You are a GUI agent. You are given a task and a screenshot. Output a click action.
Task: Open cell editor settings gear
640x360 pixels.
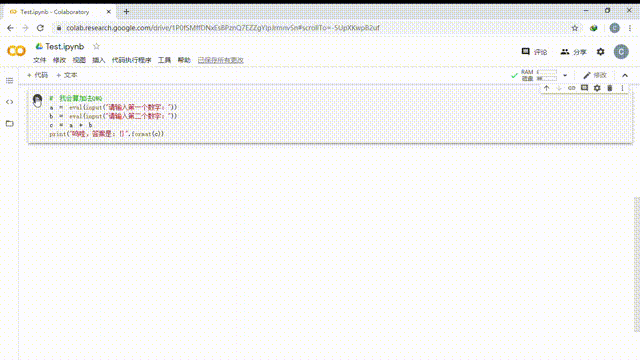coord(597,88)
